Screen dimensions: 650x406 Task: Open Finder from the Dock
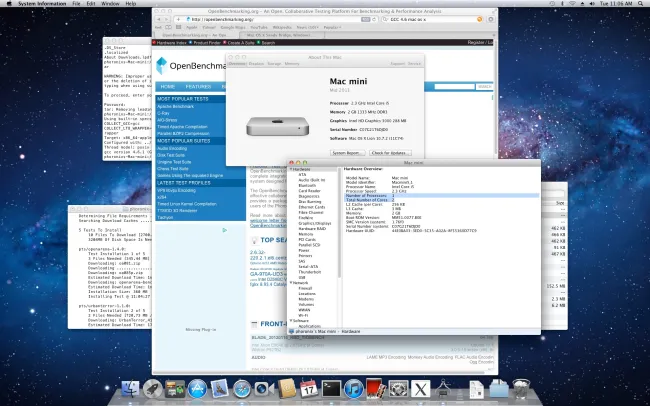click(x=130, y=389)
